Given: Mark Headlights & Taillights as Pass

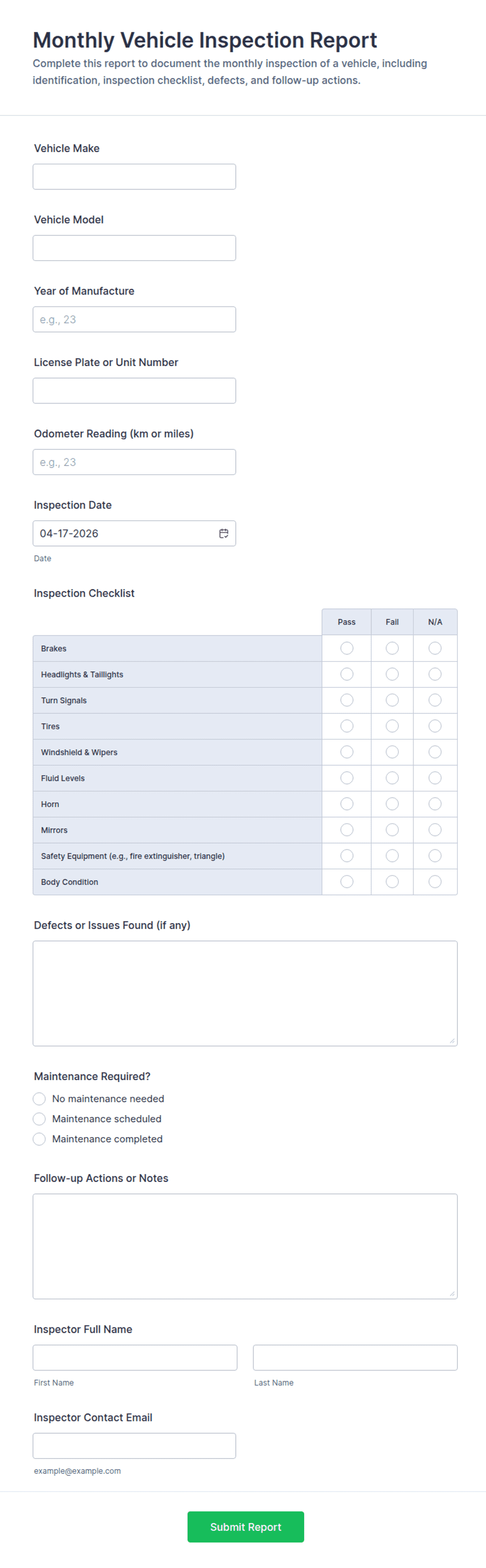Looking at the screenshot, I should click(x=346, y=675).
